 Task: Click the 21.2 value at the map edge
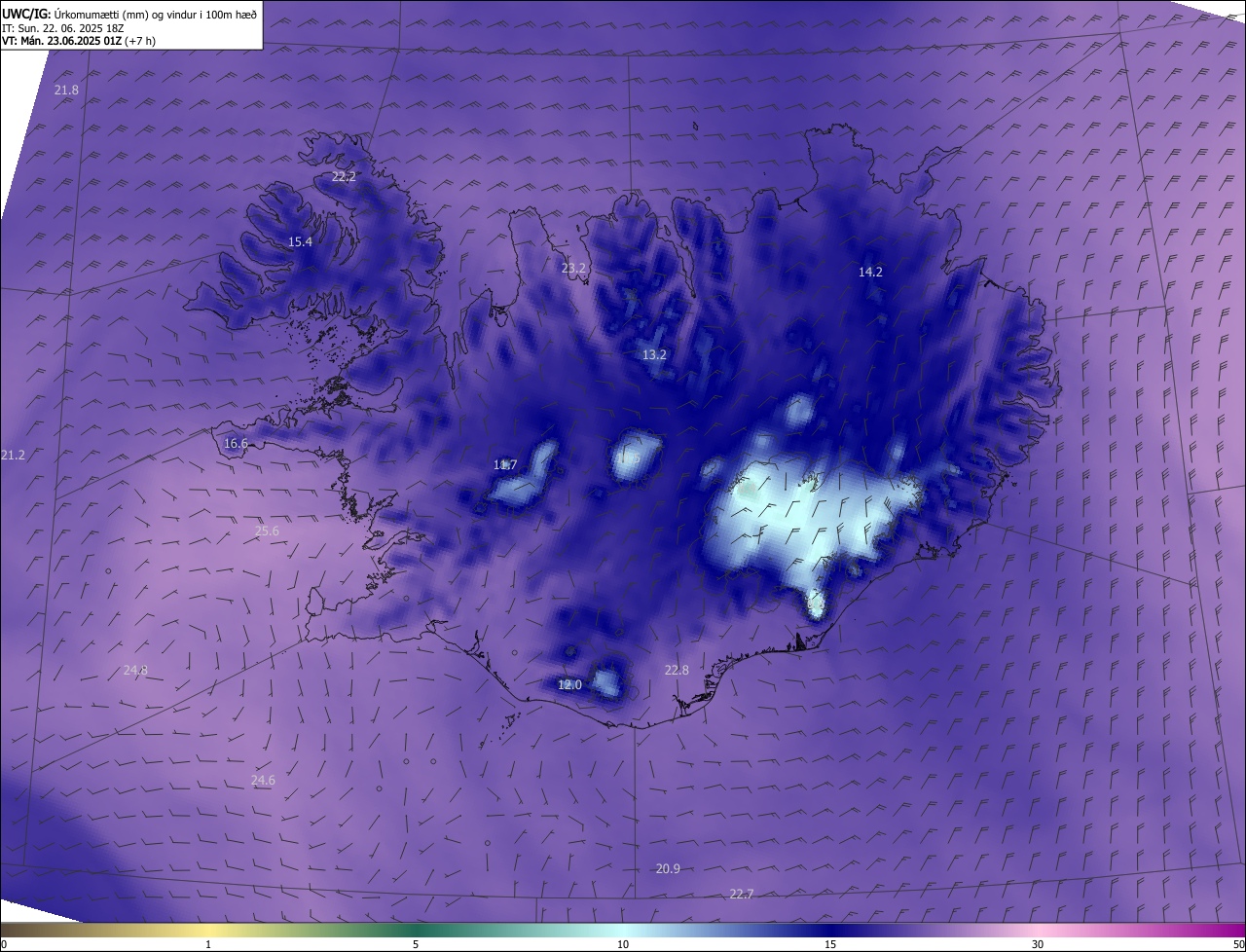click(x=14, y=456)
